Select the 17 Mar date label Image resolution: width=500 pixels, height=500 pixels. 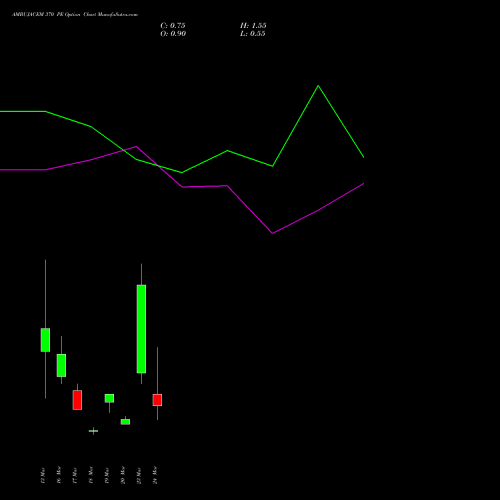(x=75, y=475)
